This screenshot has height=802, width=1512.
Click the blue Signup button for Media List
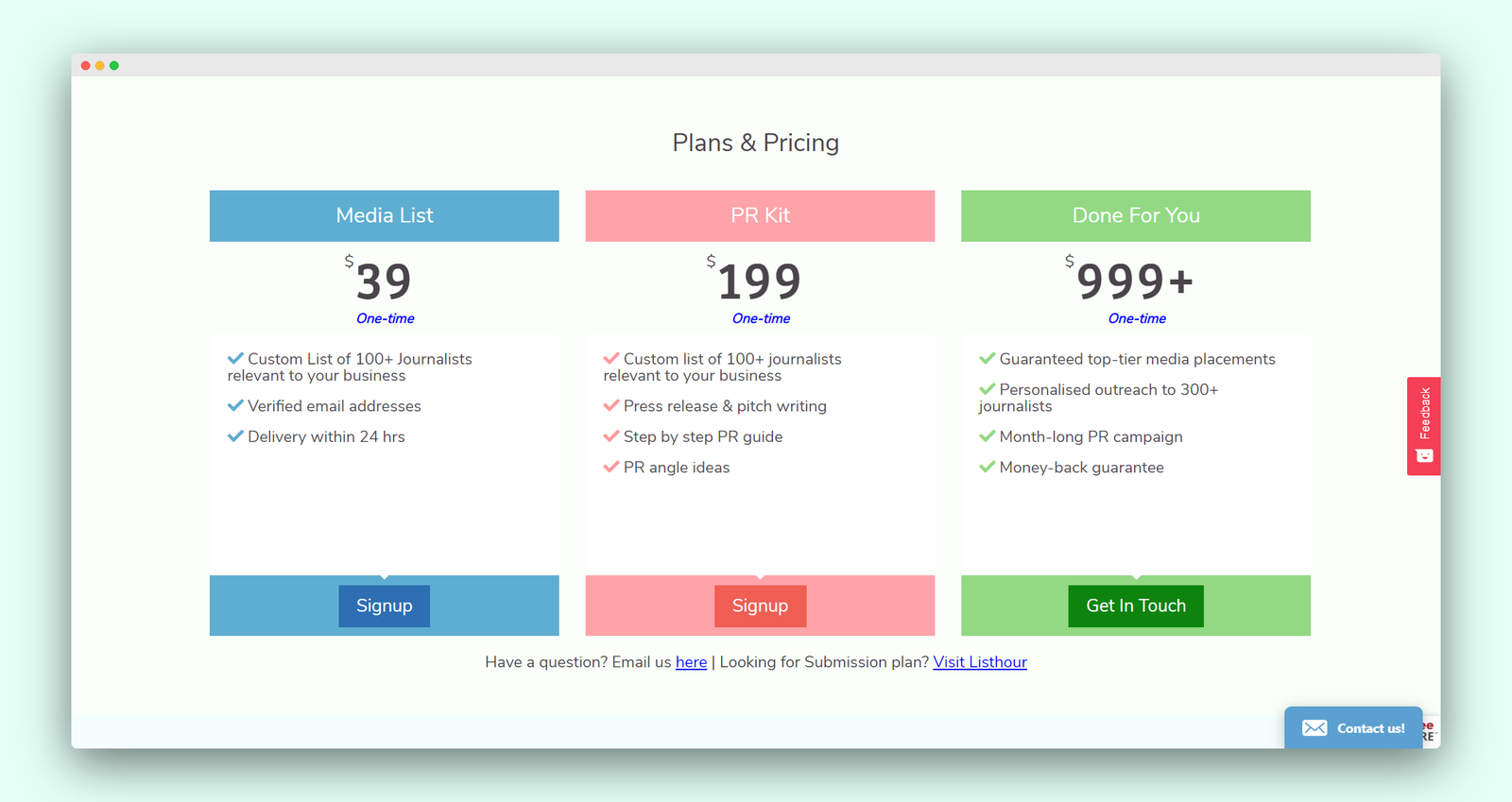384,606
